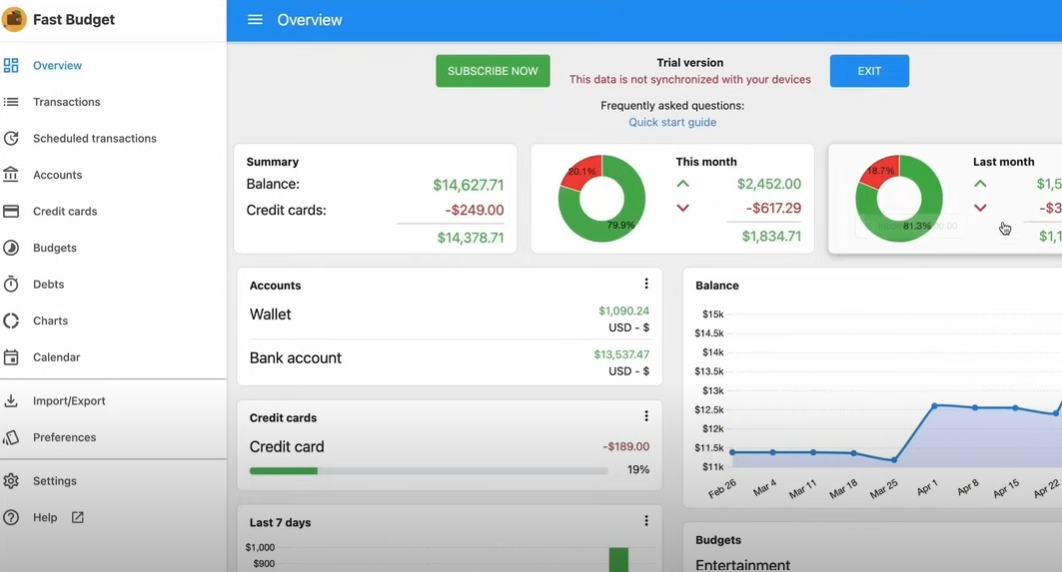The width and height of the screenshot is (1062, 572).
Task: Click the -$189.00 credit card amount
Action: pos(626,447)
